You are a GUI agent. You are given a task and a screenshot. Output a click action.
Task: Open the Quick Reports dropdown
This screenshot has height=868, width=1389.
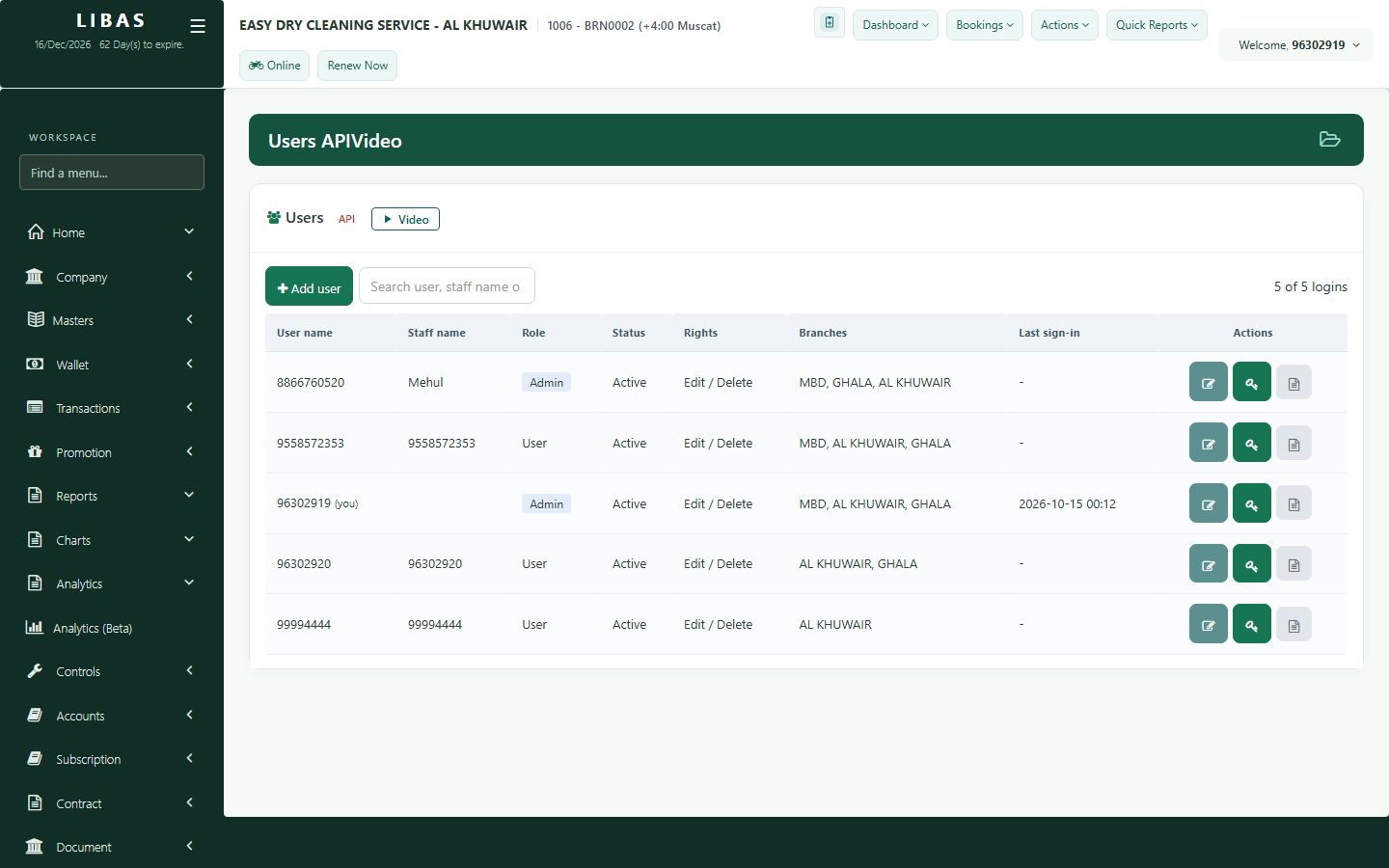(1157, 25)
